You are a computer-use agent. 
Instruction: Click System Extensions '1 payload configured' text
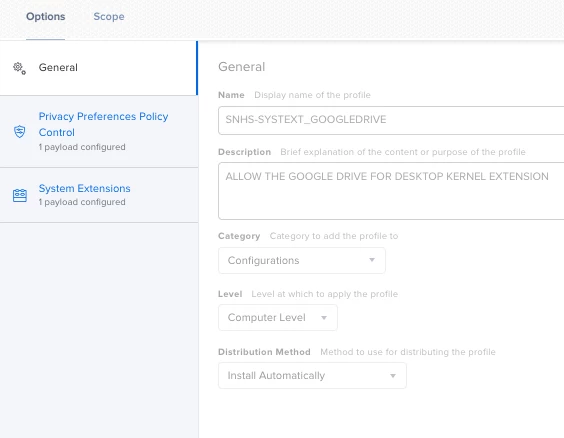(x=82, y=202)
